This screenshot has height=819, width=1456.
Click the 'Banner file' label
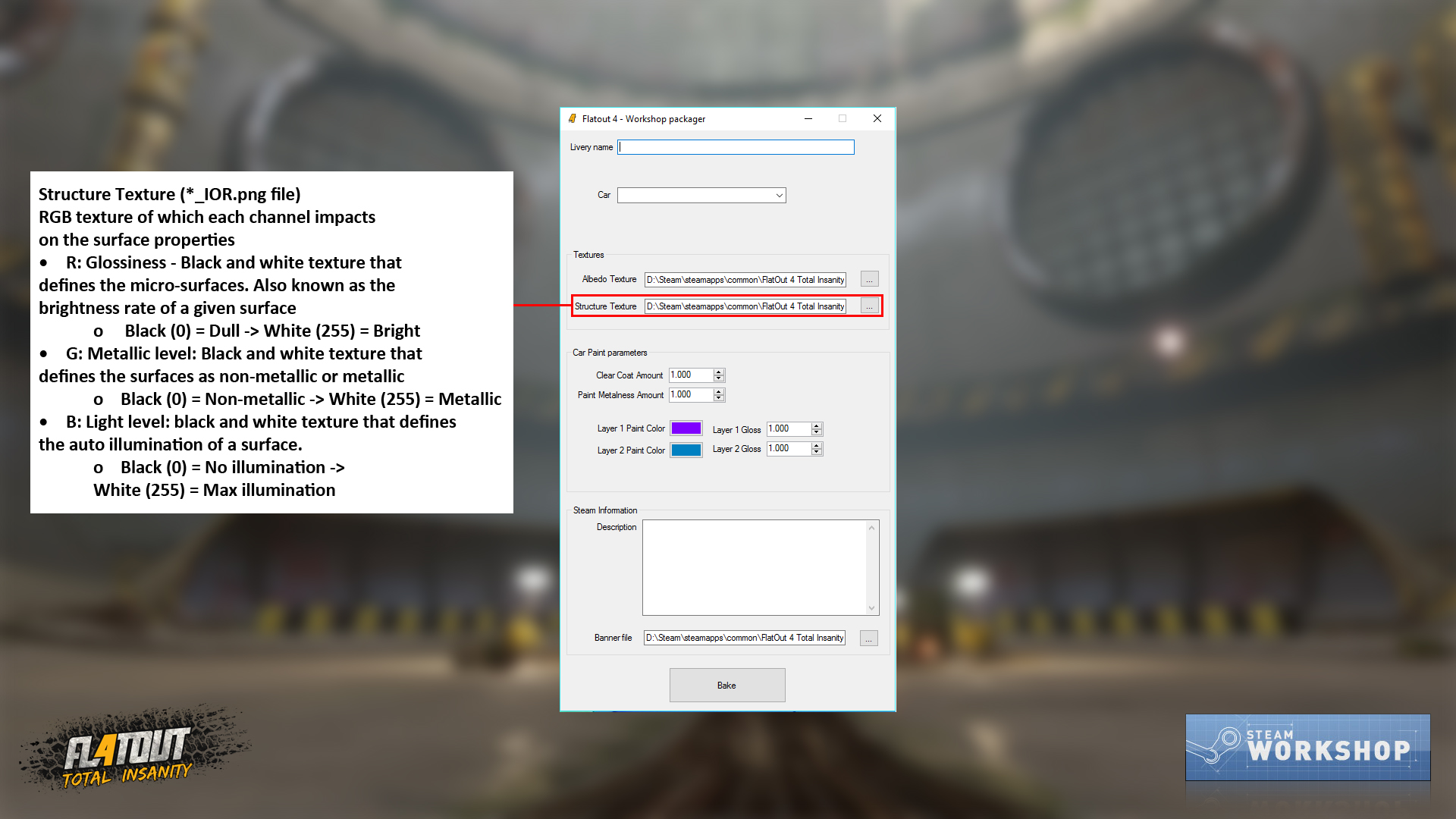(613, 638)
